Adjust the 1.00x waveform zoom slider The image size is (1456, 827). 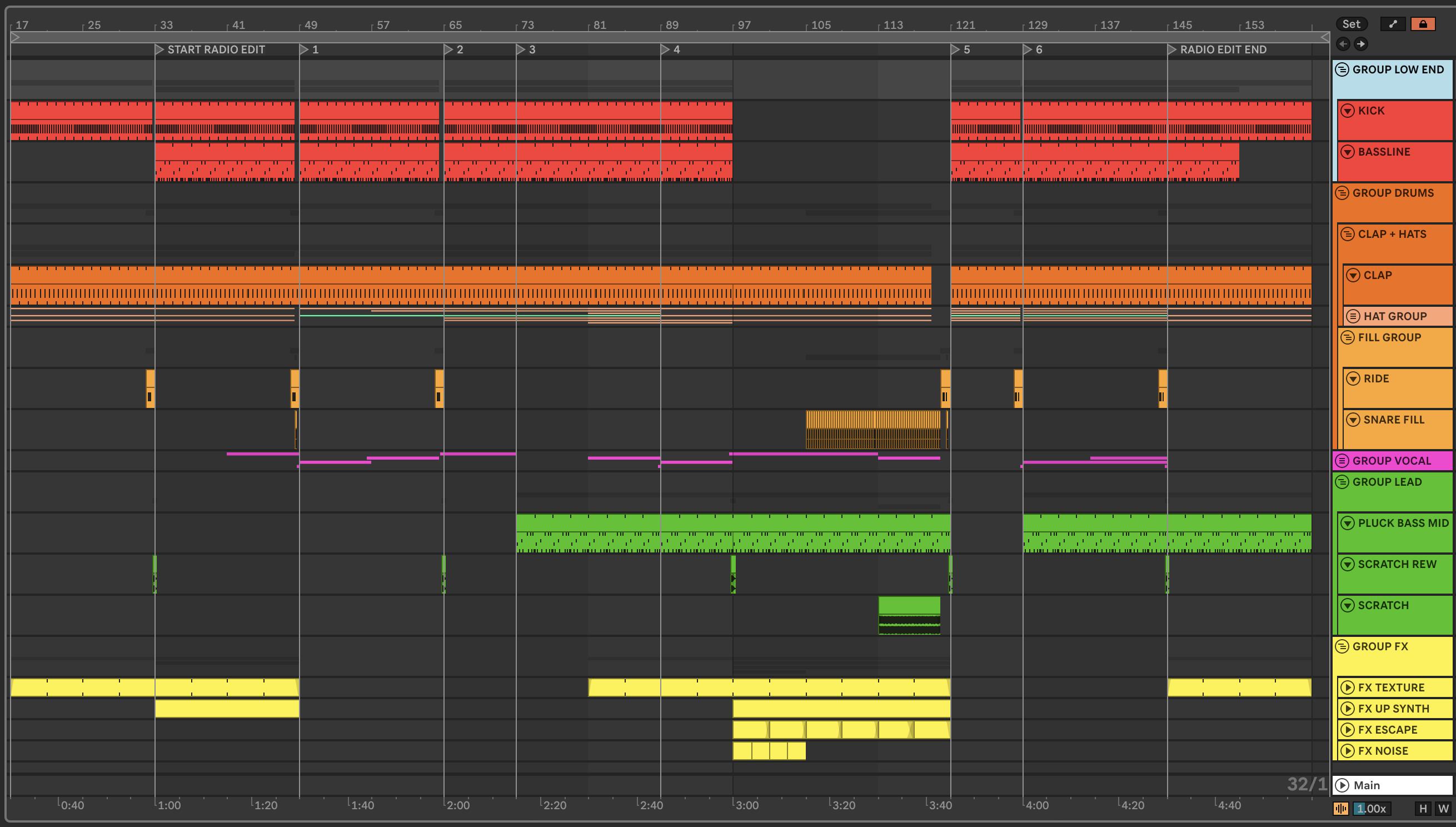click(1372, 808)
